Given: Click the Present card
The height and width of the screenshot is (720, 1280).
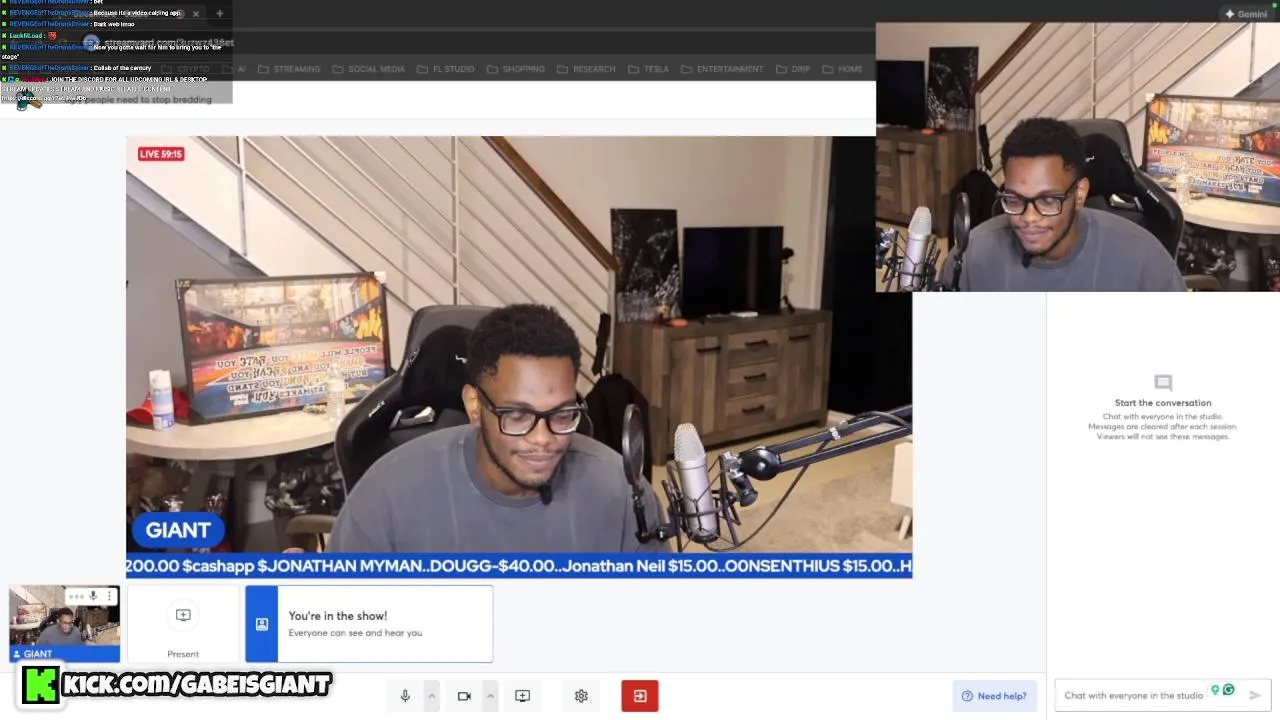Looking at the screenshot, I should tap(183, 625).
